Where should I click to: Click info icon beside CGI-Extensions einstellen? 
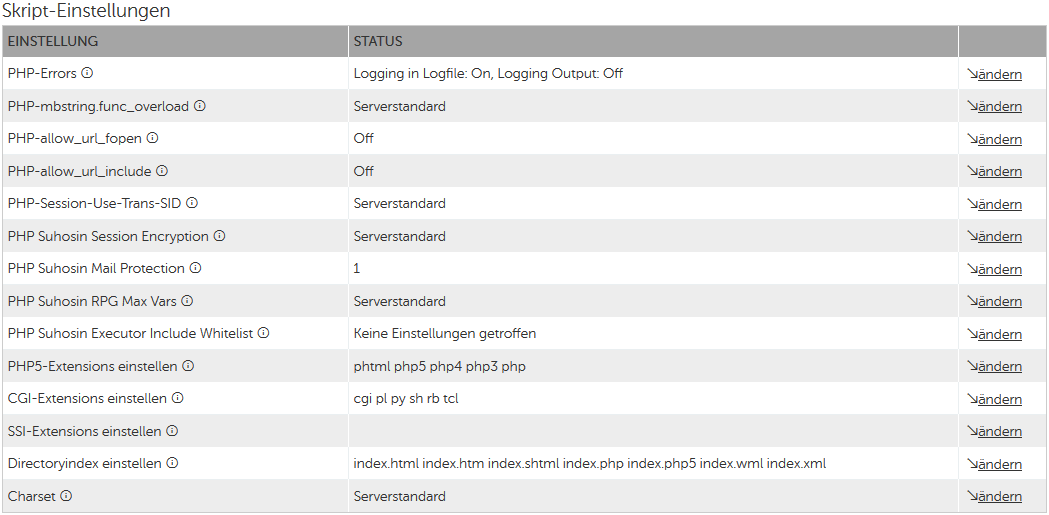click(x=178, y=398)
